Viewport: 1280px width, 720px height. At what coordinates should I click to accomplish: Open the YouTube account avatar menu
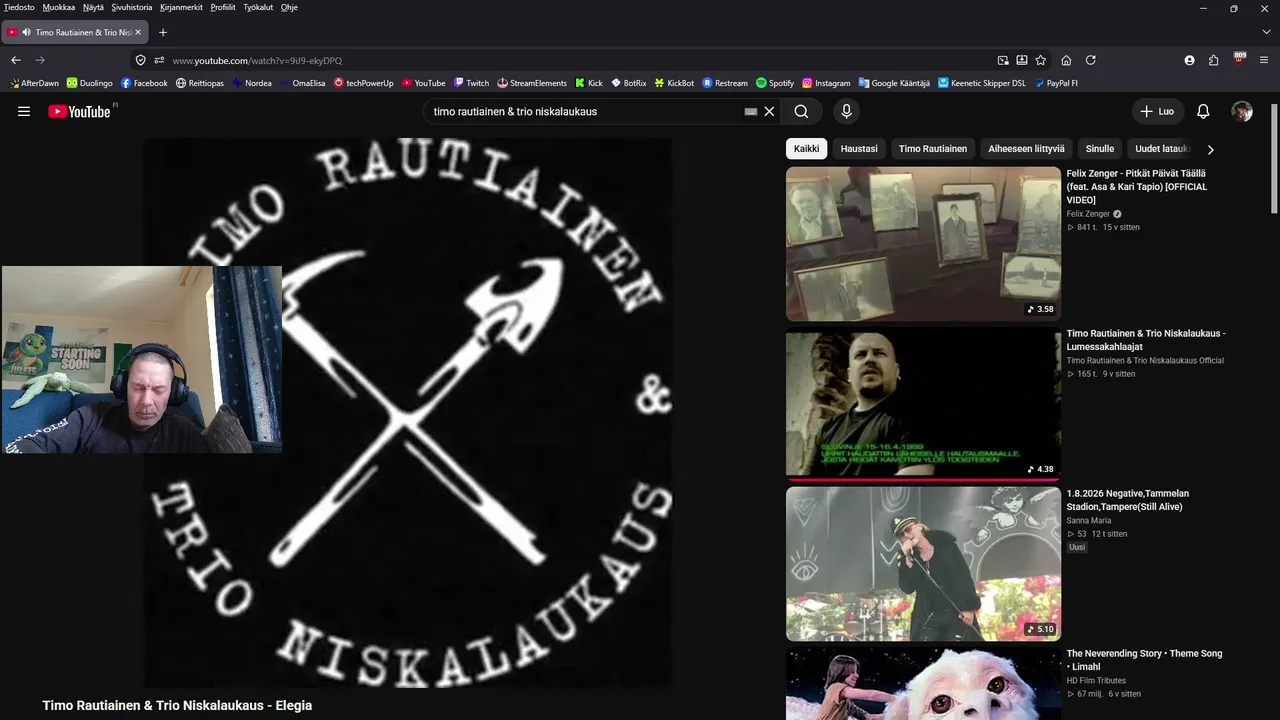pos(1242,111)
